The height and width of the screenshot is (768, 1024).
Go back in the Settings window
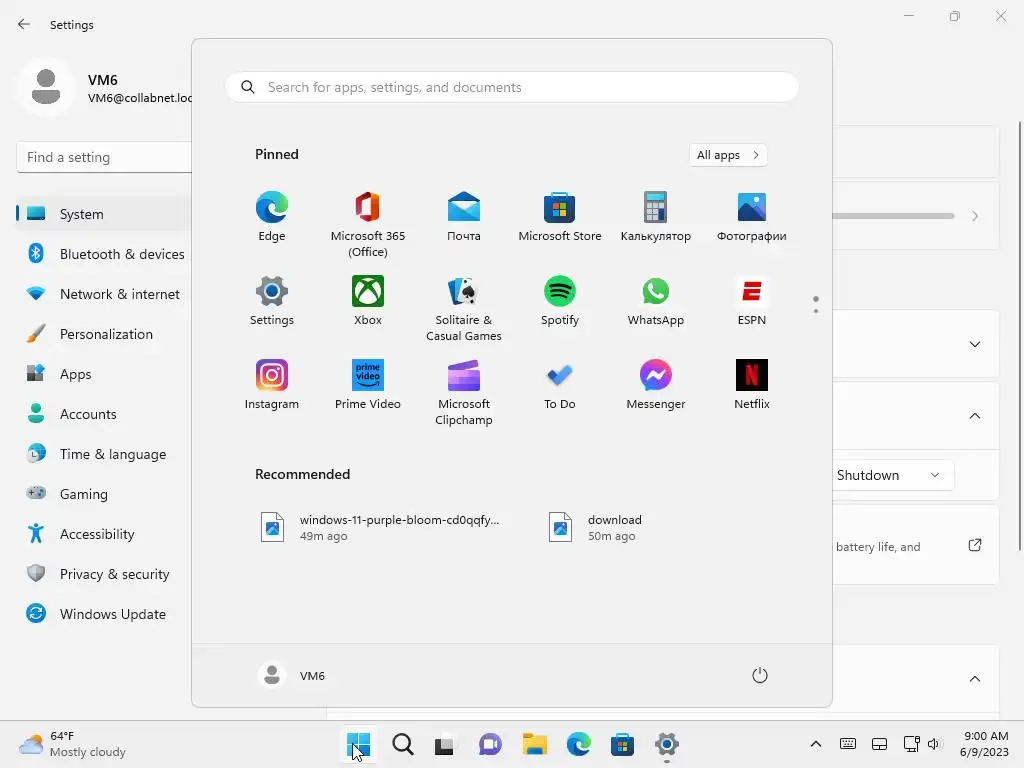click(24, 24)
